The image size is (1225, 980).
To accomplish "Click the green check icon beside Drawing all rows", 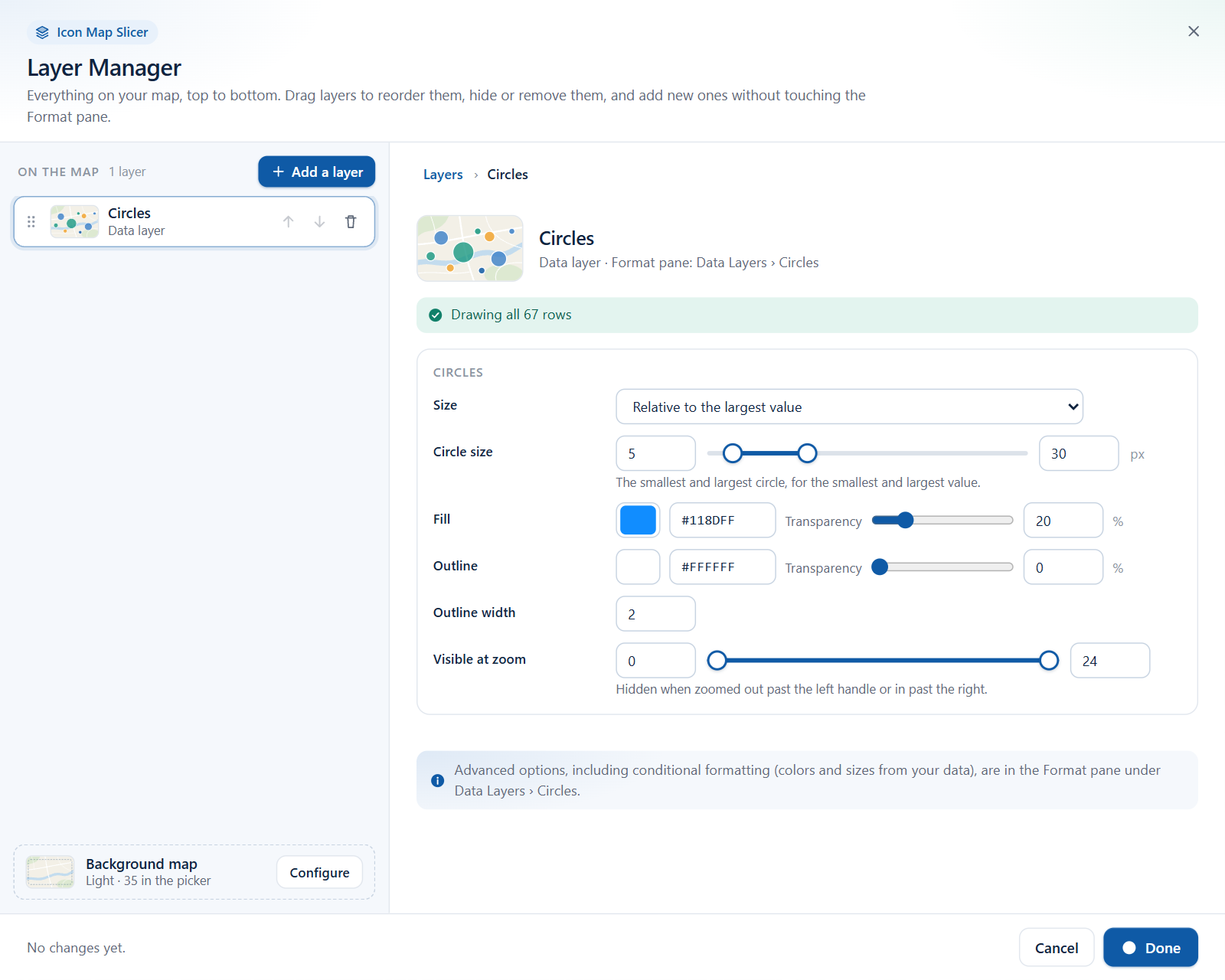I will (436, 315).
